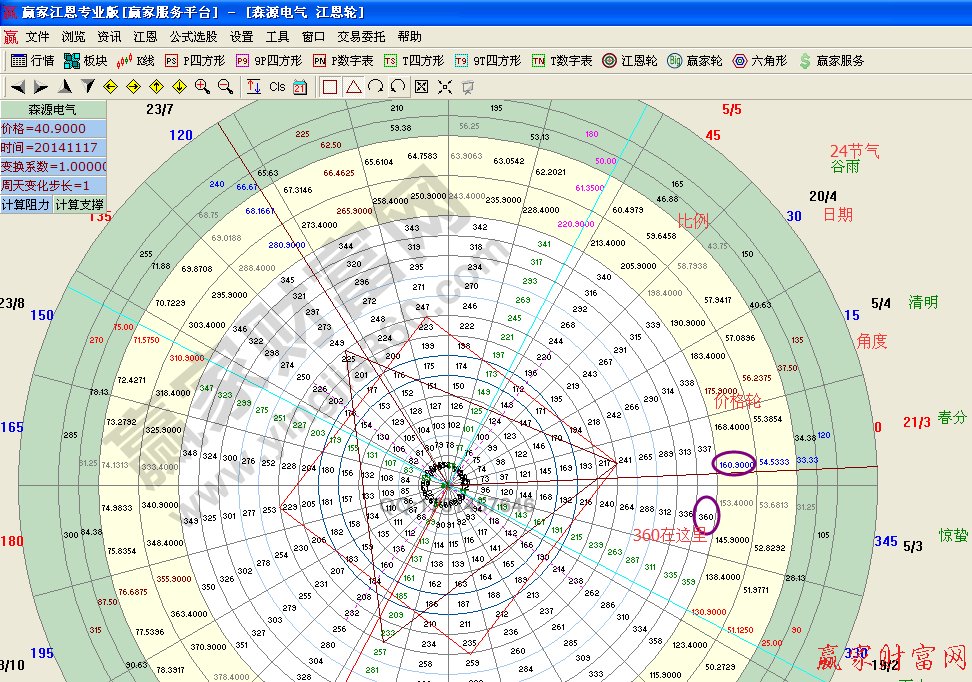The width and height of the screenshot is (972, 682).
Task: Click the calendar date icon in toolbar
Action: pyautogui.click(x=300, y=87)
